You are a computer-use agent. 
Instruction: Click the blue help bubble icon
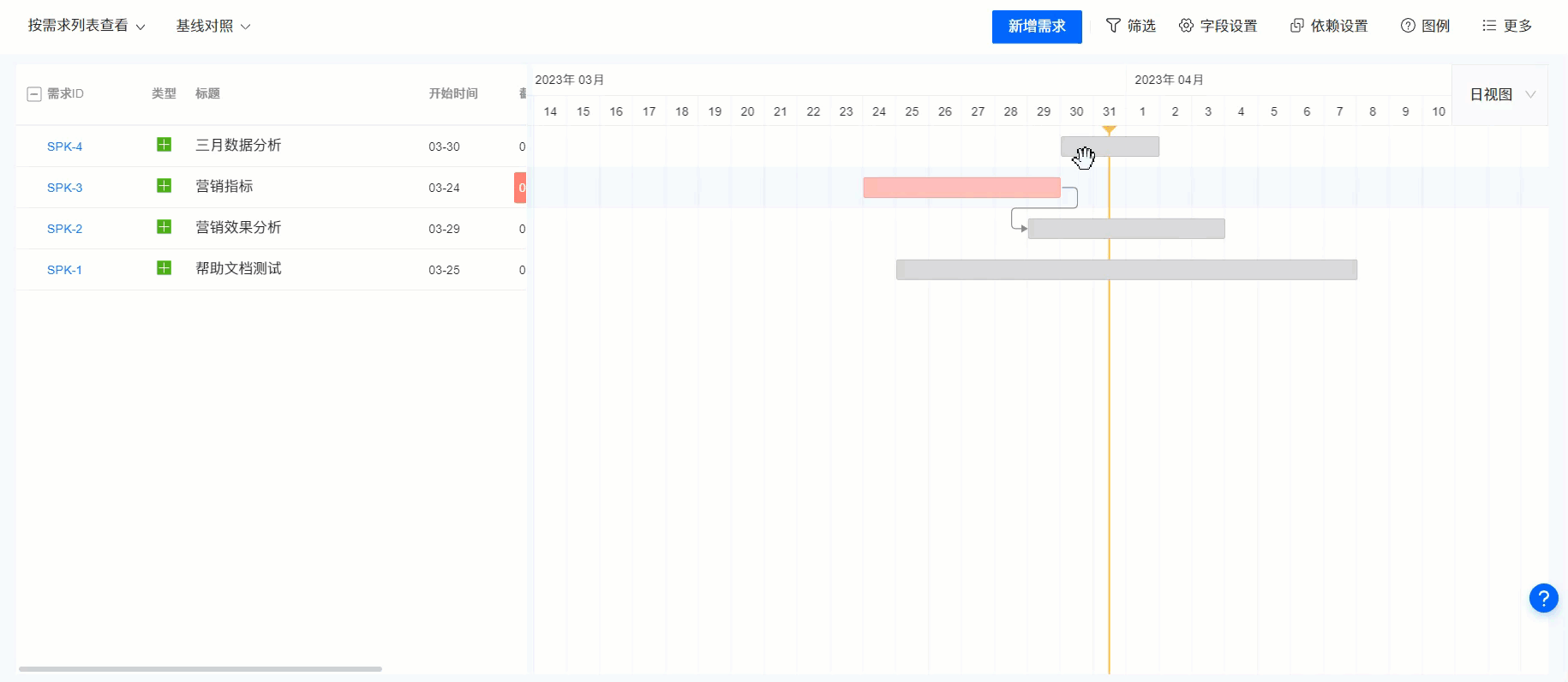point(1543,598)
